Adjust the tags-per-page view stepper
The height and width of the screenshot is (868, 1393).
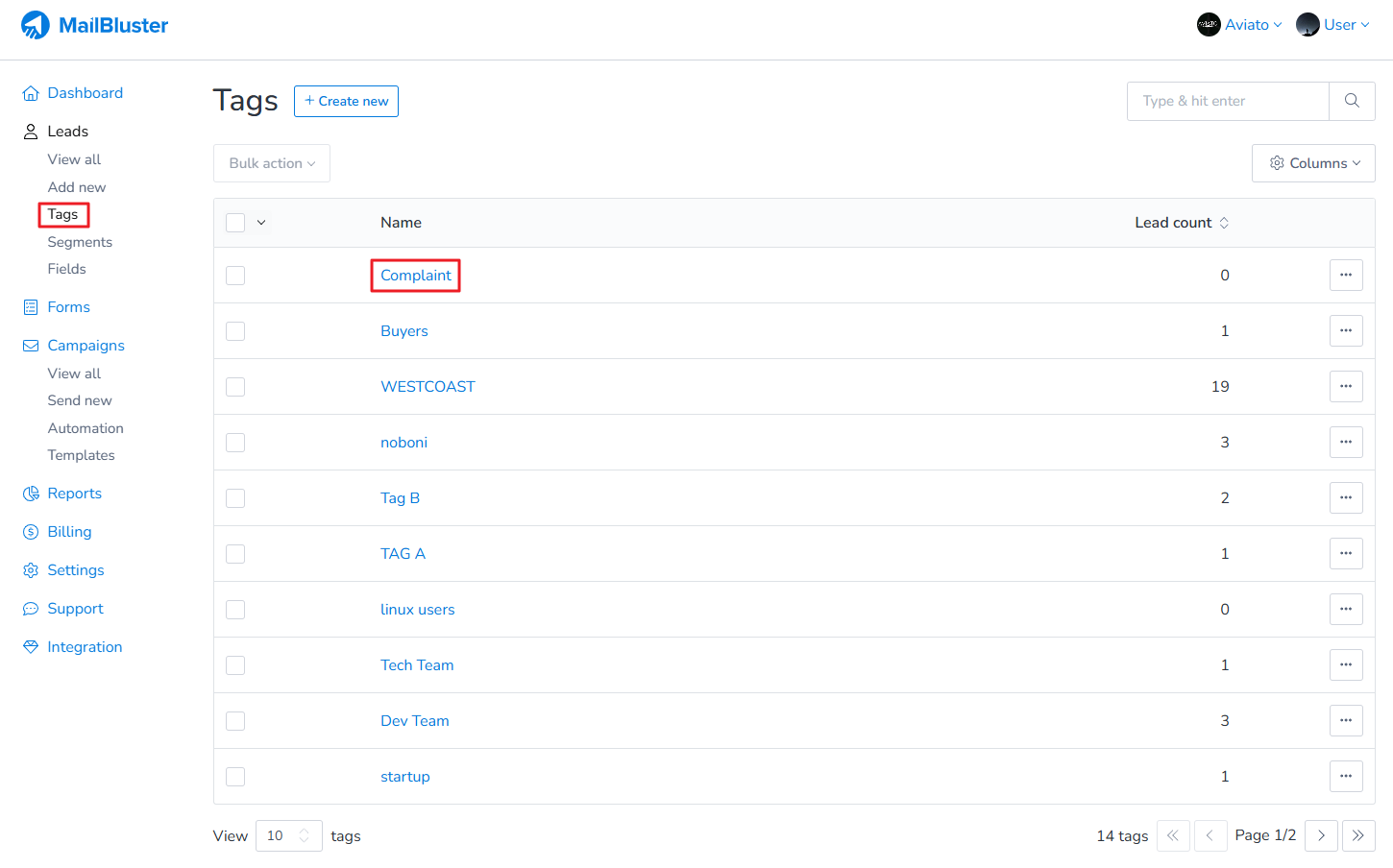pos(304,836)
